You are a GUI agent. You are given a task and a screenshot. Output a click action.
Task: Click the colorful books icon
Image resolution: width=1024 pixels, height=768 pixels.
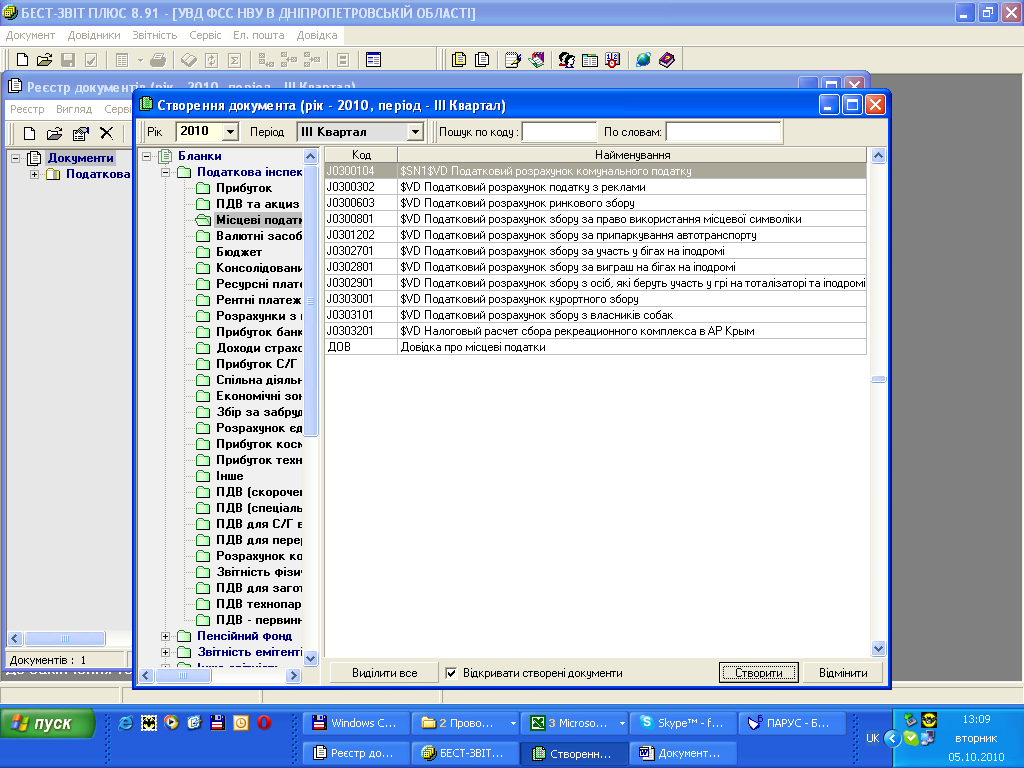536,60
